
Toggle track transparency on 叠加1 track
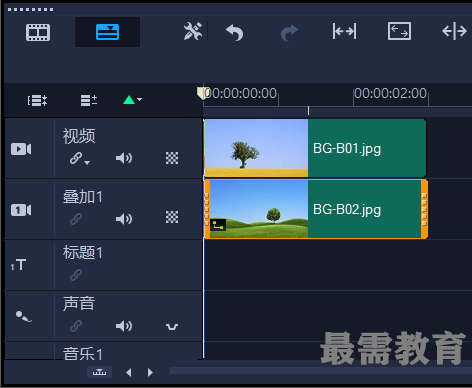[x=172, y=217]
